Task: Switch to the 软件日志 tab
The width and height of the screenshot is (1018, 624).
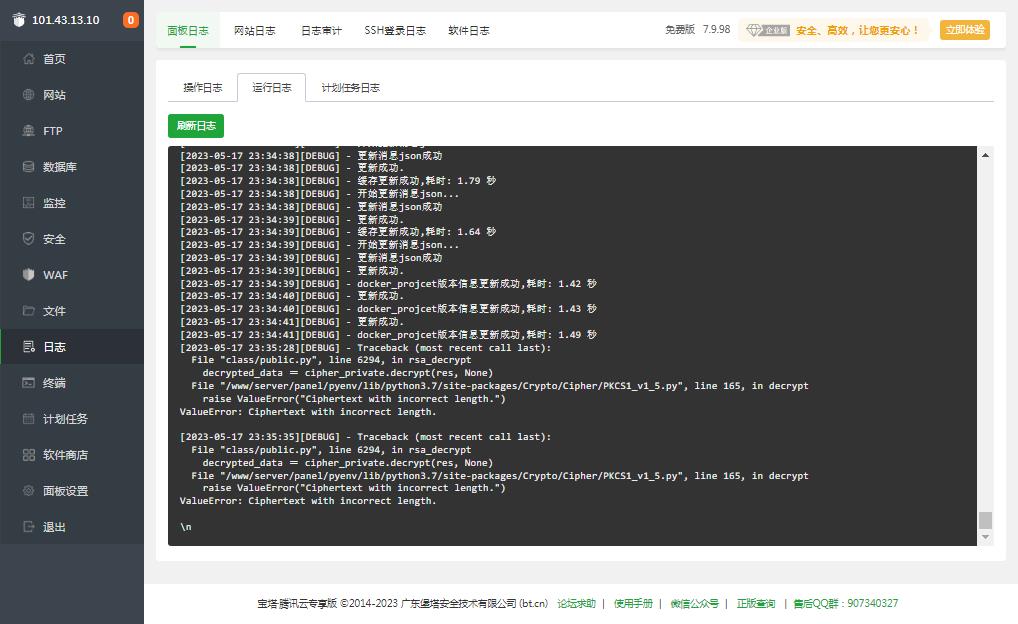Action: [x=469, y=31]
